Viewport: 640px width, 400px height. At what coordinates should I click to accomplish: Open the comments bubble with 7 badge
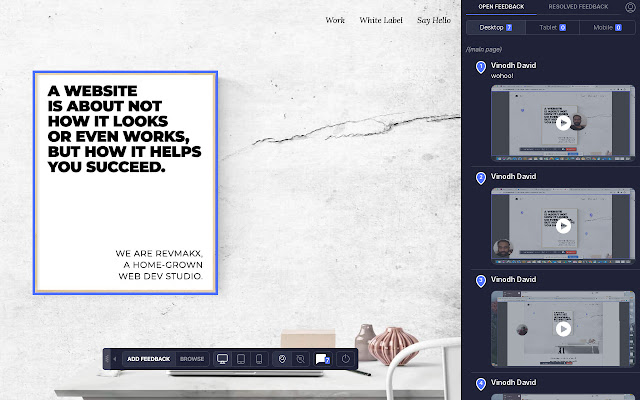point(322,359)
